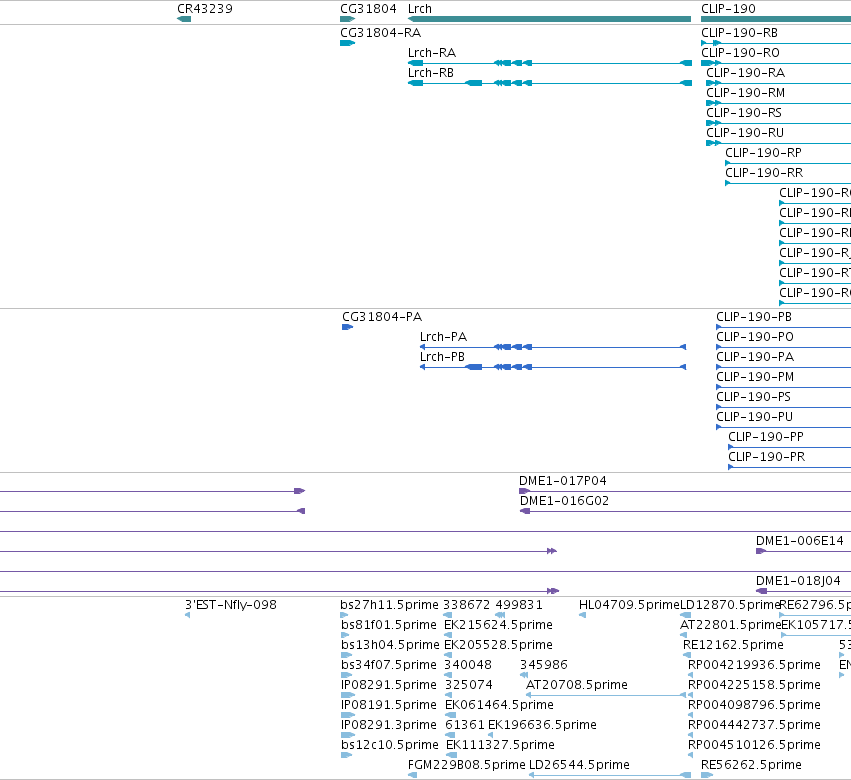Viewport: 851px width, 780px height.
Task: Select transcript CLIP-190-RO
Action: click(x=740, y=53)
